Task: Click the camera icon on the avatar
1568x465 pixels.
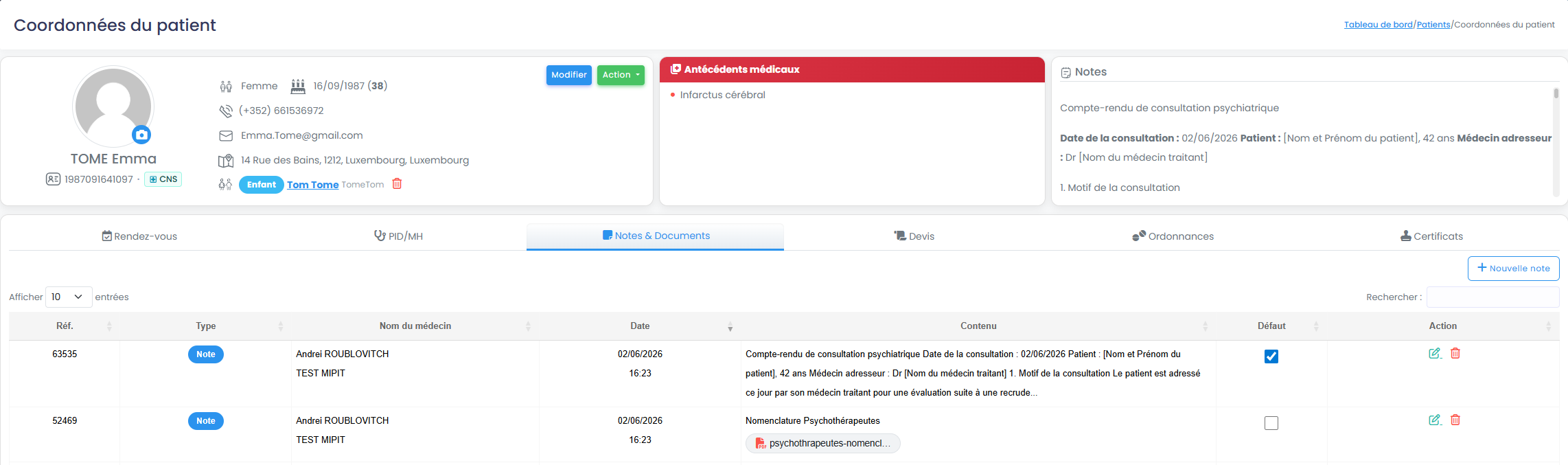Action: 141,135
